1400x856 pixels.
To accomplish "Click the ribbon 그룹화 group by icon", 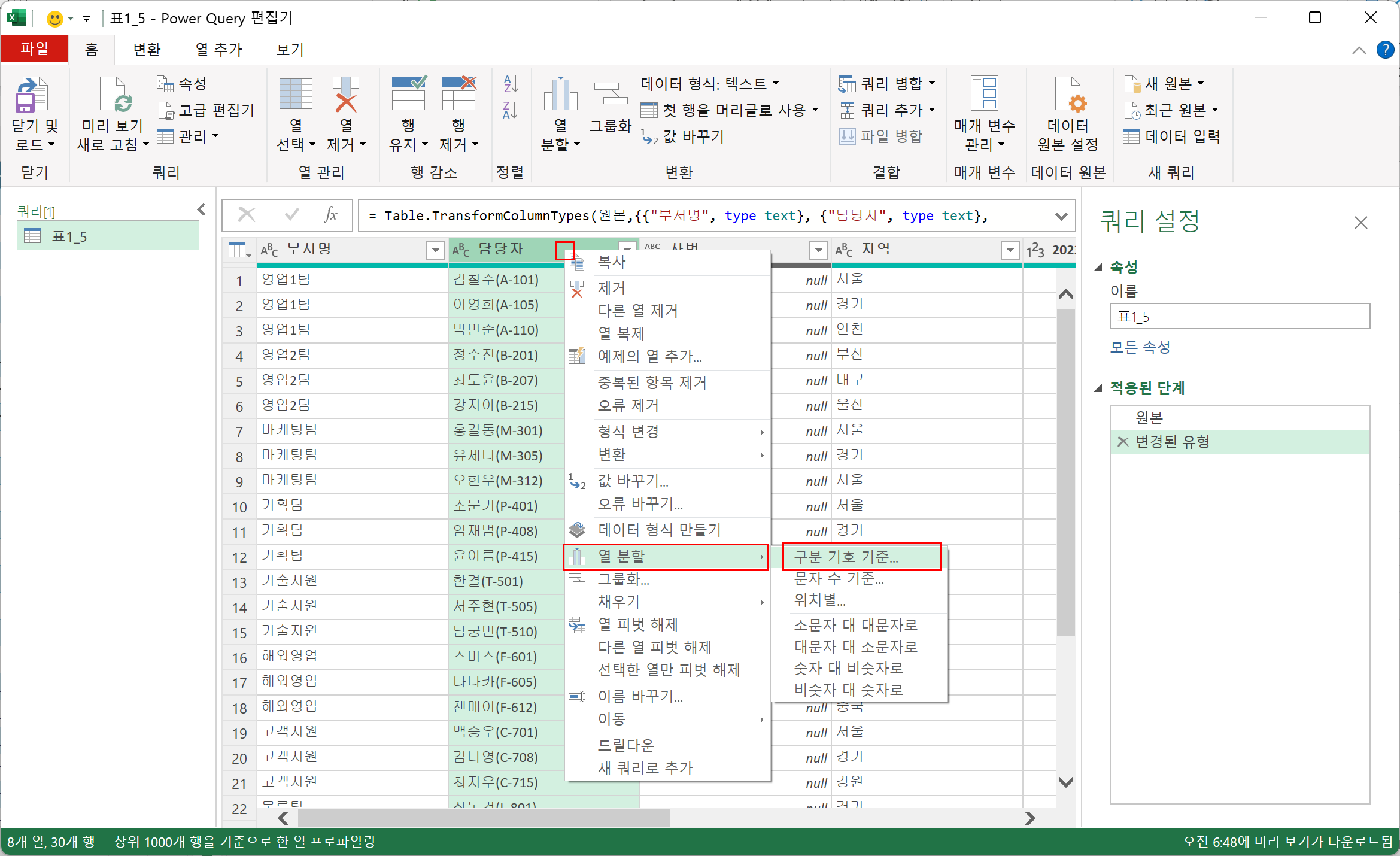I will pyautogui.click(x=611, y=93).
